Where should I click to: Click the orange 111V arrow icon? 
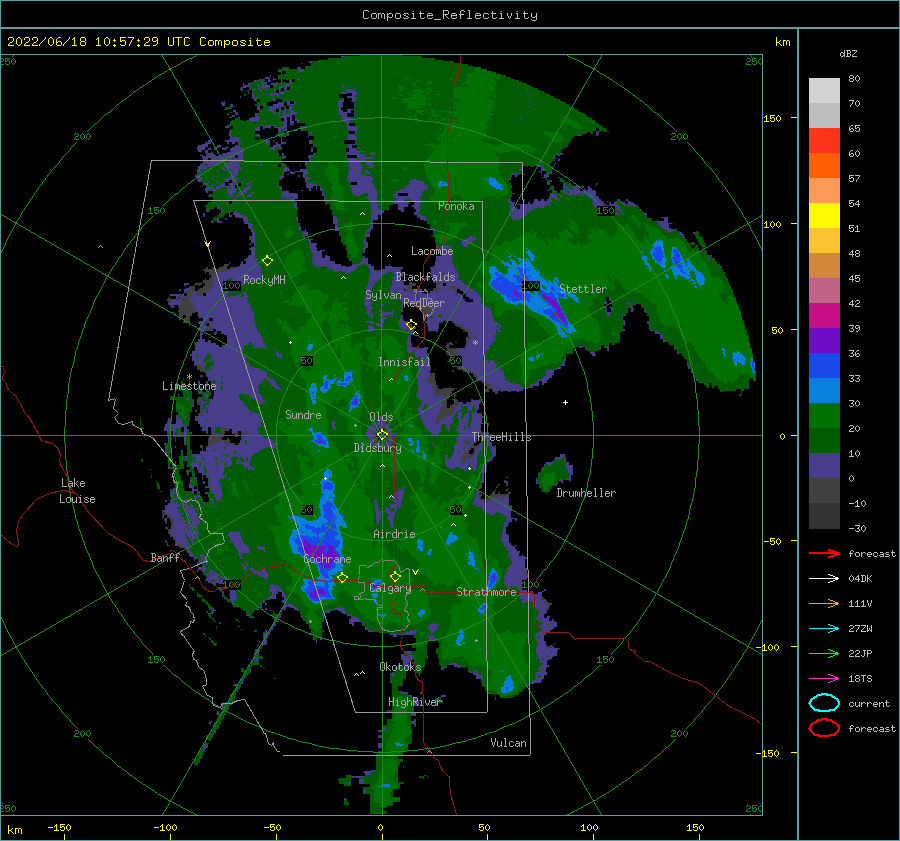coord(824,603)
